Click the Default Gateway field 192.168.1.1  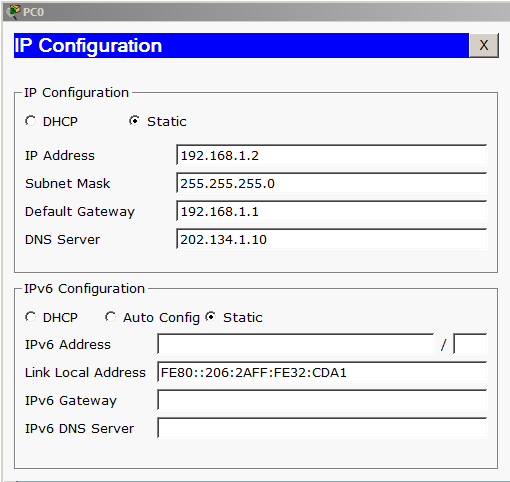pos(331,211)
